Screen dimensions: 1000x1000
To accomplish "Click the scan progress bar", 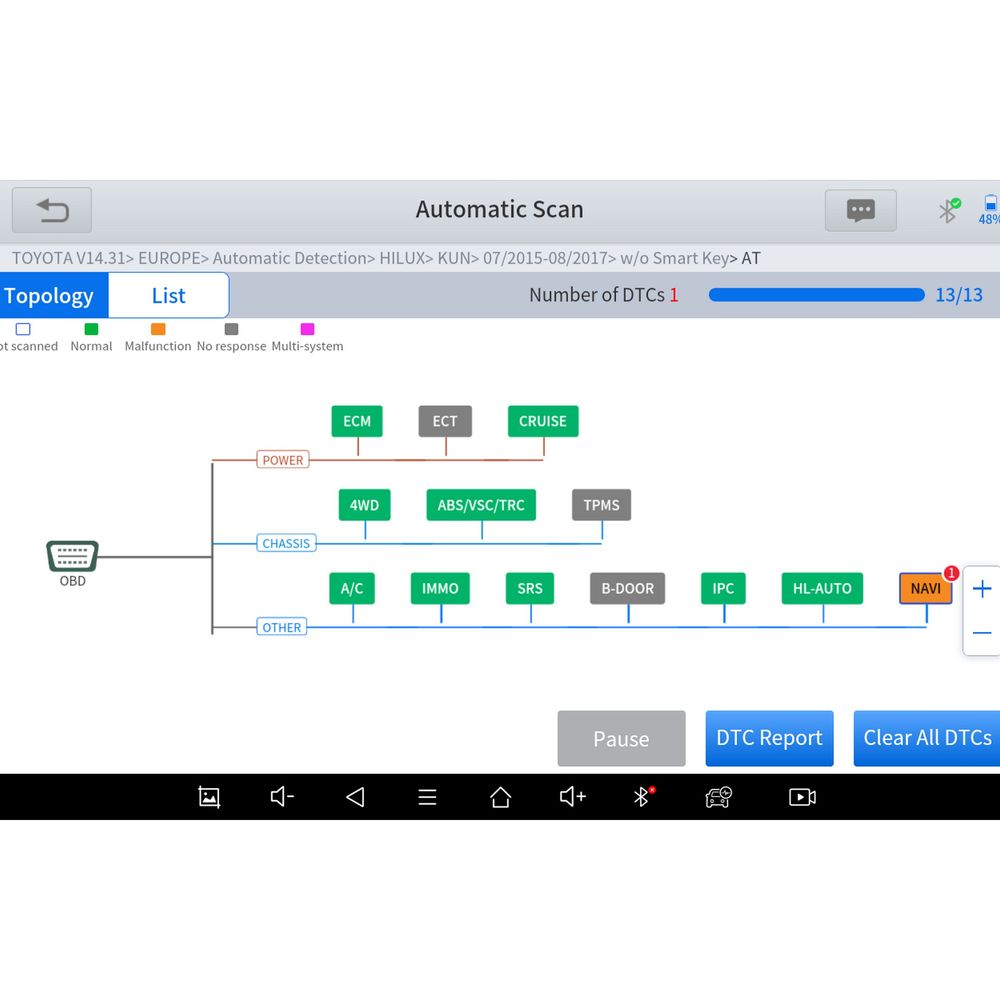I will (x=816, y=295).
